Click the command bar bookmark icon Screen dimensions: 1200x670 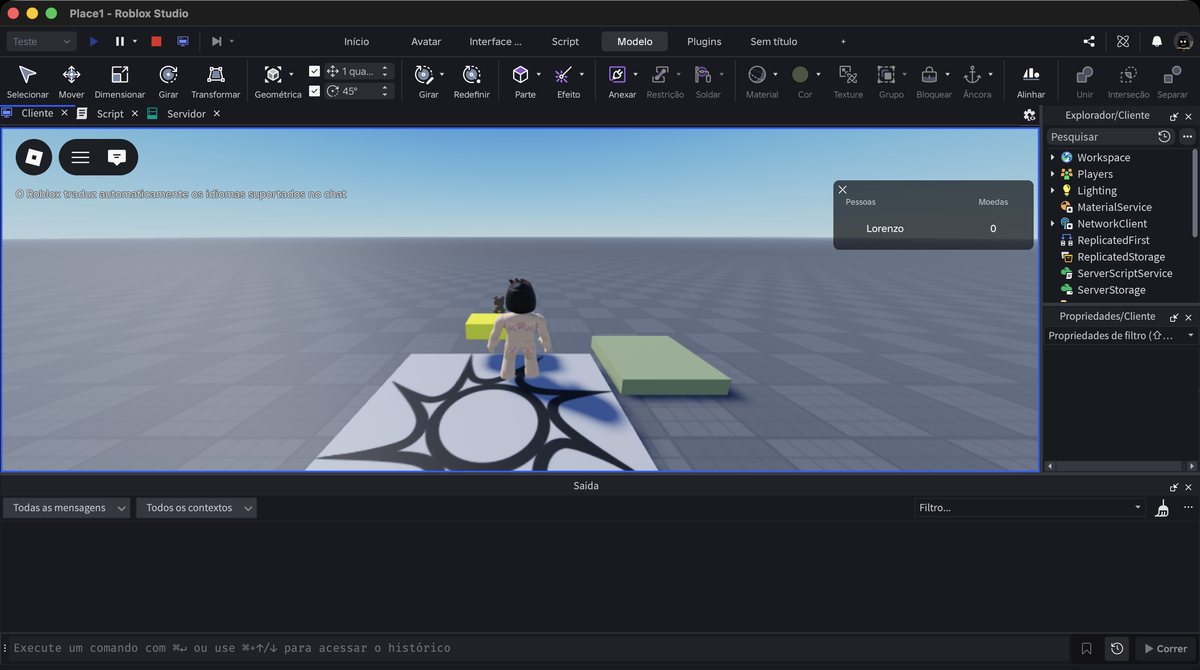tap(1087, 648)
